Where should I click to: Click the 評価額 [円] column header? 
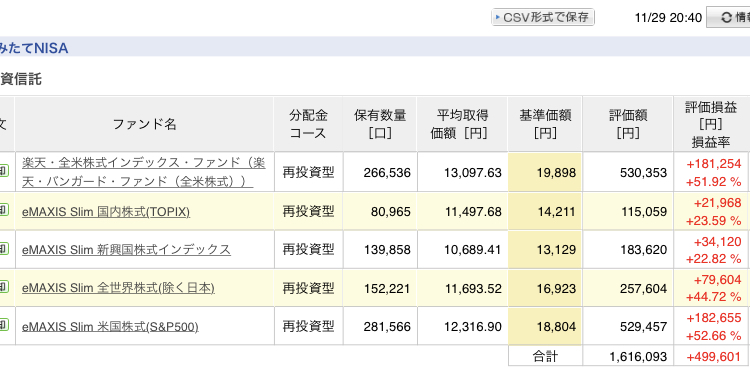[628, 124]
